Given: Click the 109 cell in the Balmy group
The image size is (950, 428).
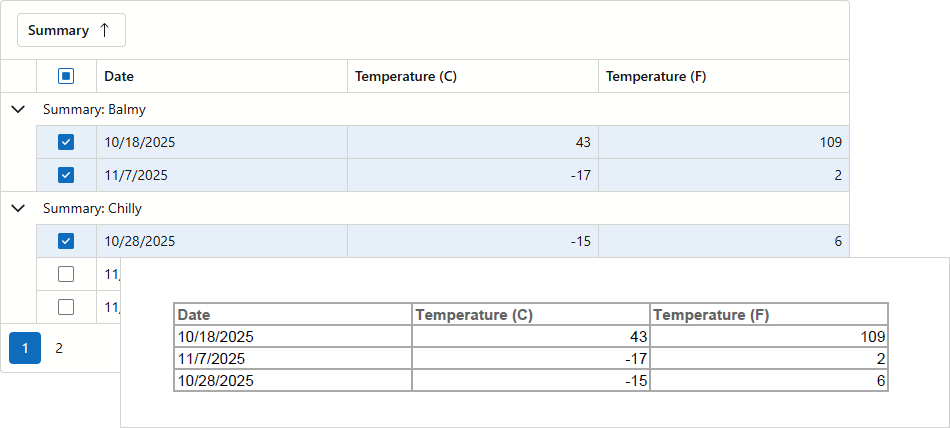Looking at the screenshot, I should click(x=829, y=142).
